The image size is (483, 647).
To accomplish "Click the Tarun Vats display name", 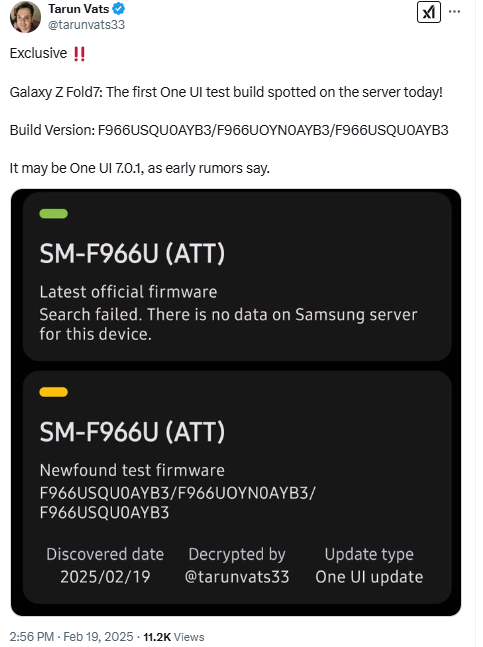I will [78, 9].
